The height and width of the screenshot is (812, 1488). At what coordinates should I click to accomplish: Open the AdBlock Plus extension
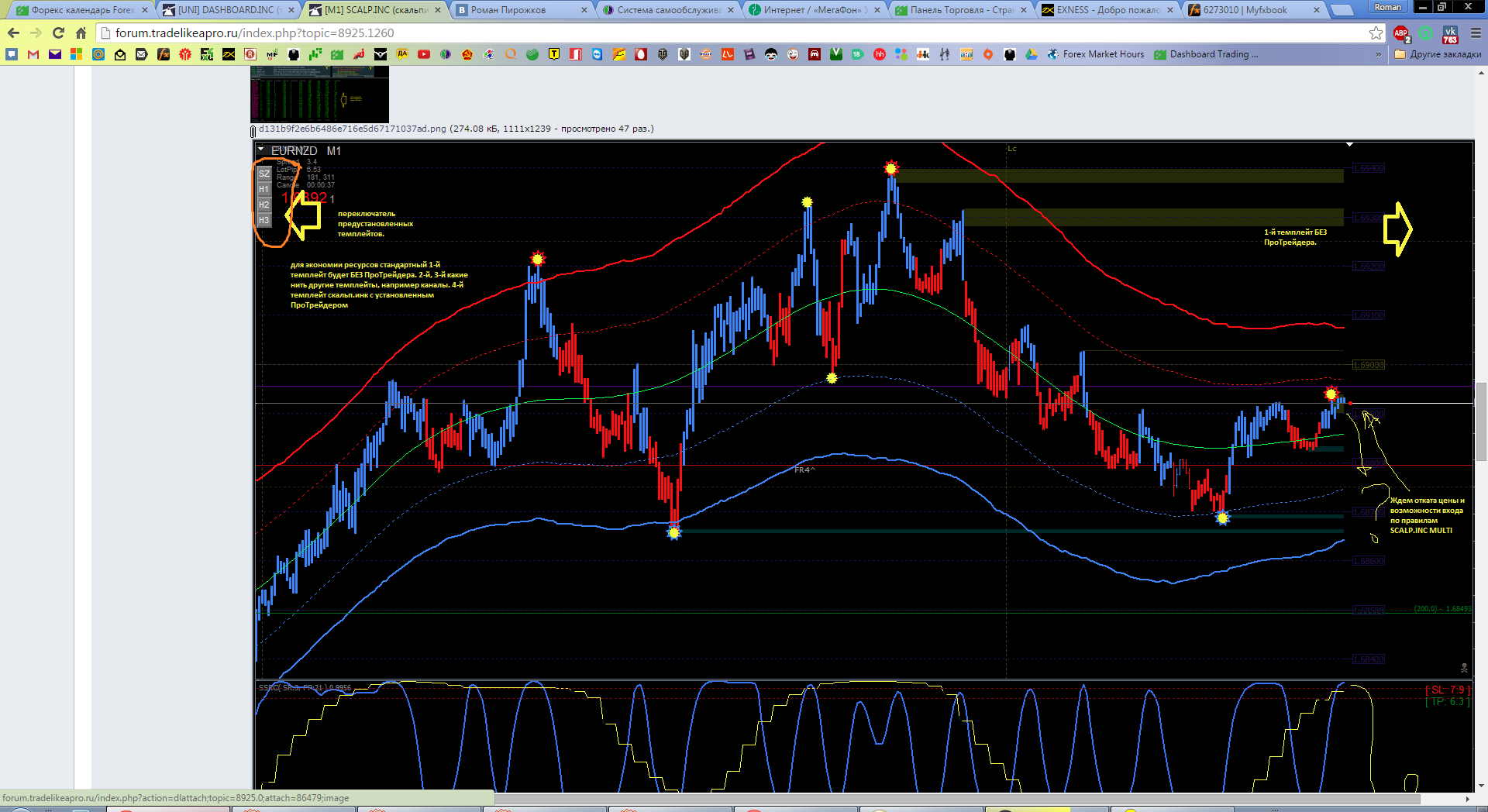point(1401,34)
